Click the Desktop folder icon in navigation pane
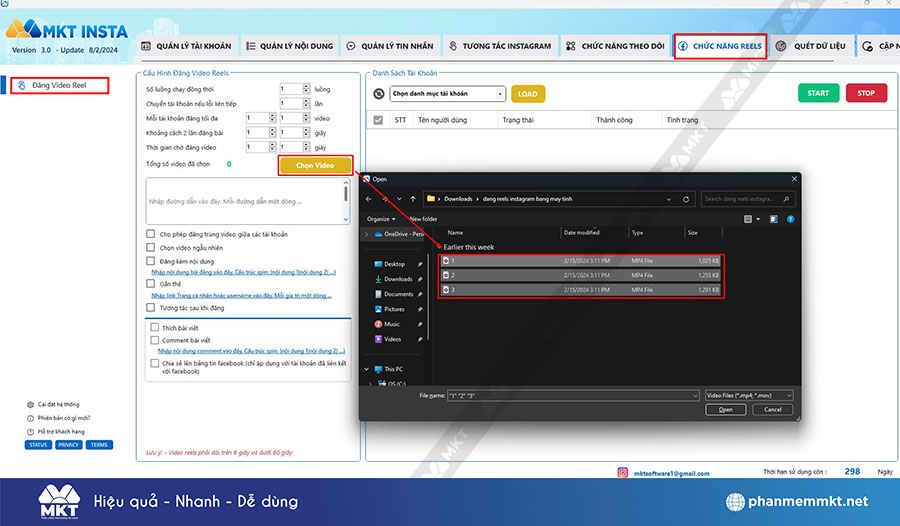This screenshot has height=526, width=900. (x=378, y=264)
